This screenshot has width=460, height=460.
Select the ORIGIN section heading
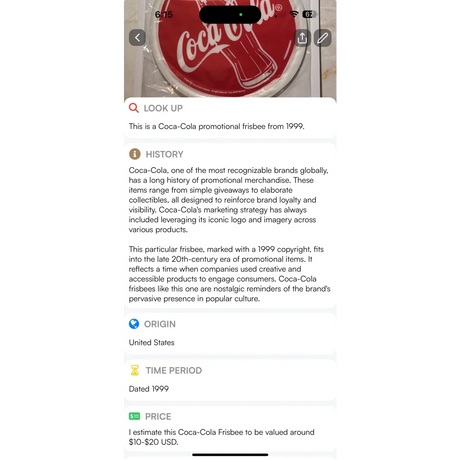coord(160,324)
